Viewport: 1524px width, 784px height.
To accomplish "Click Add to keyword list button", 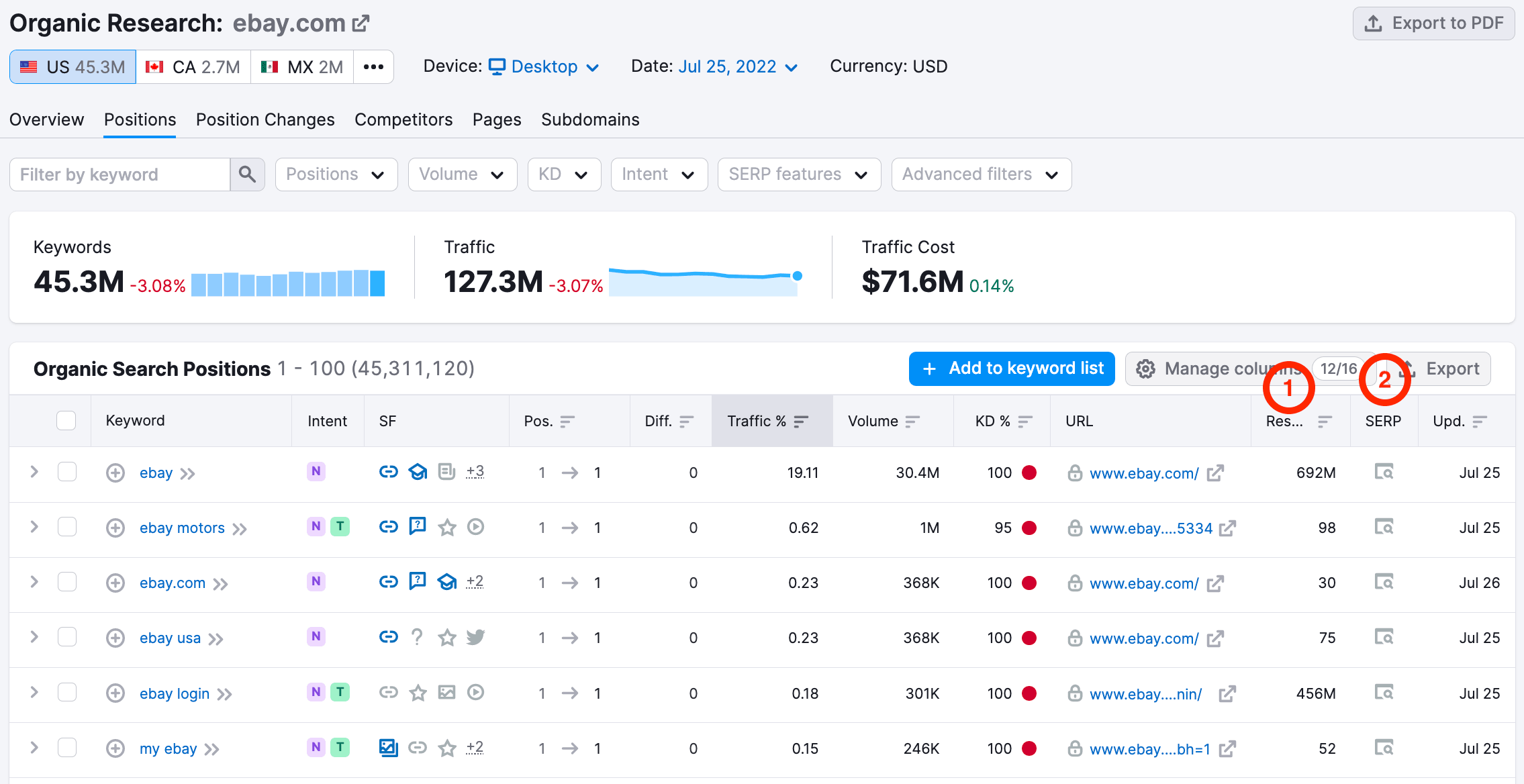I will pos(1012,369).
